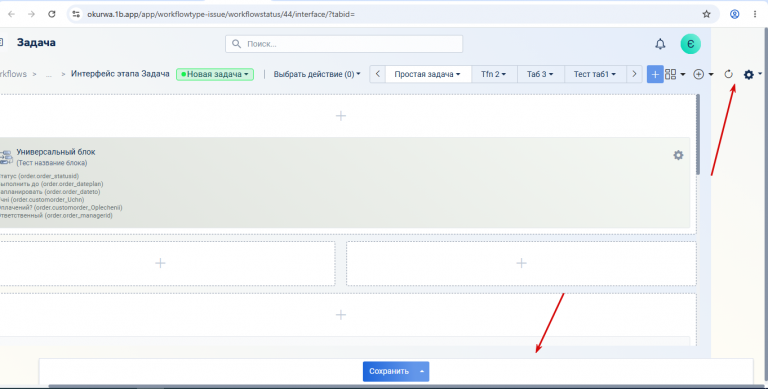This screenshot has width=768, height=389.
Task: Switch to Простая задача tab
Action: click(428, 74)
